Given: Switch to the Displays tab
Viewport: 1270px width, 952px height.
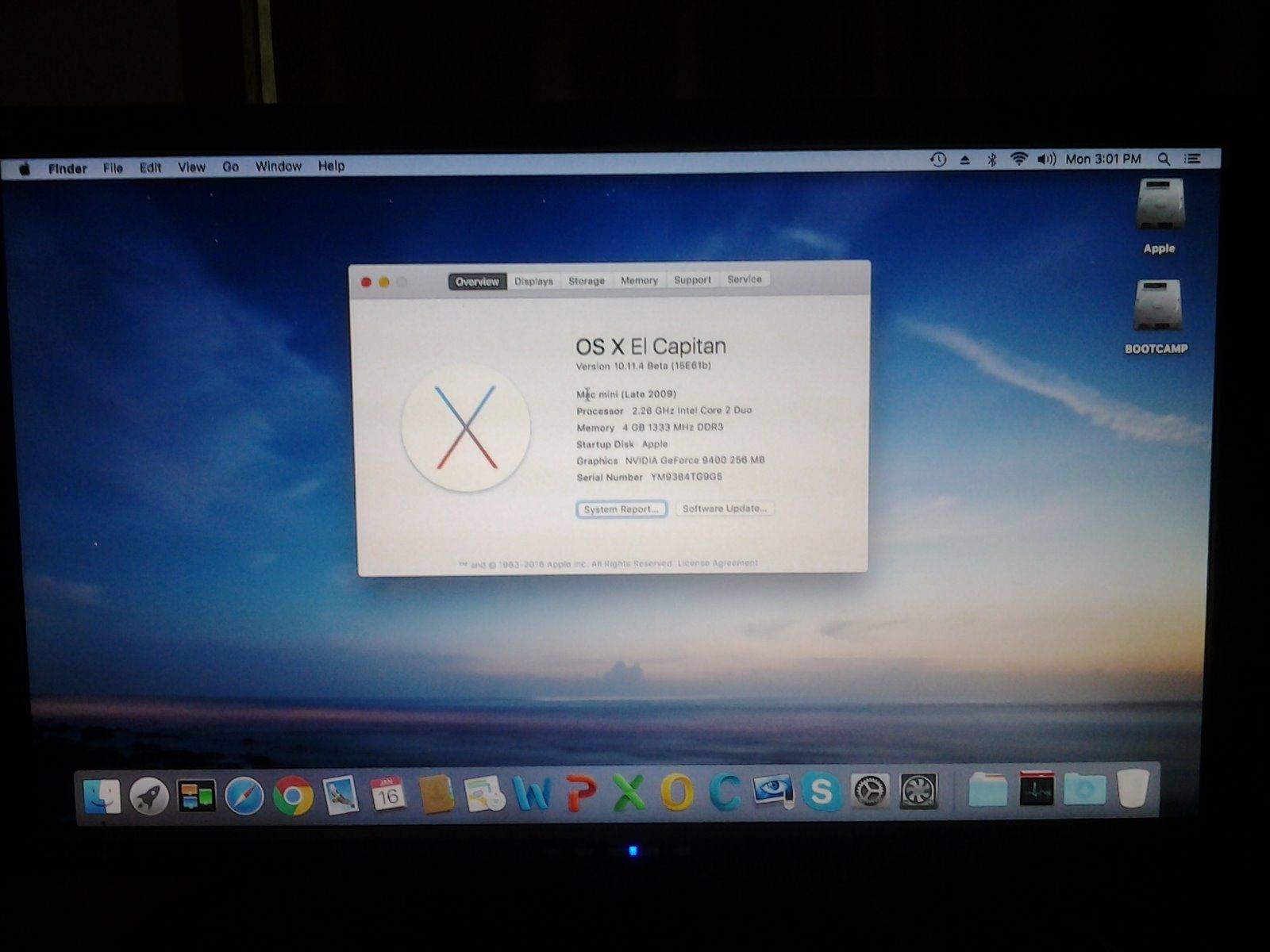Looking at the screenshot, I should pos(533,282).
